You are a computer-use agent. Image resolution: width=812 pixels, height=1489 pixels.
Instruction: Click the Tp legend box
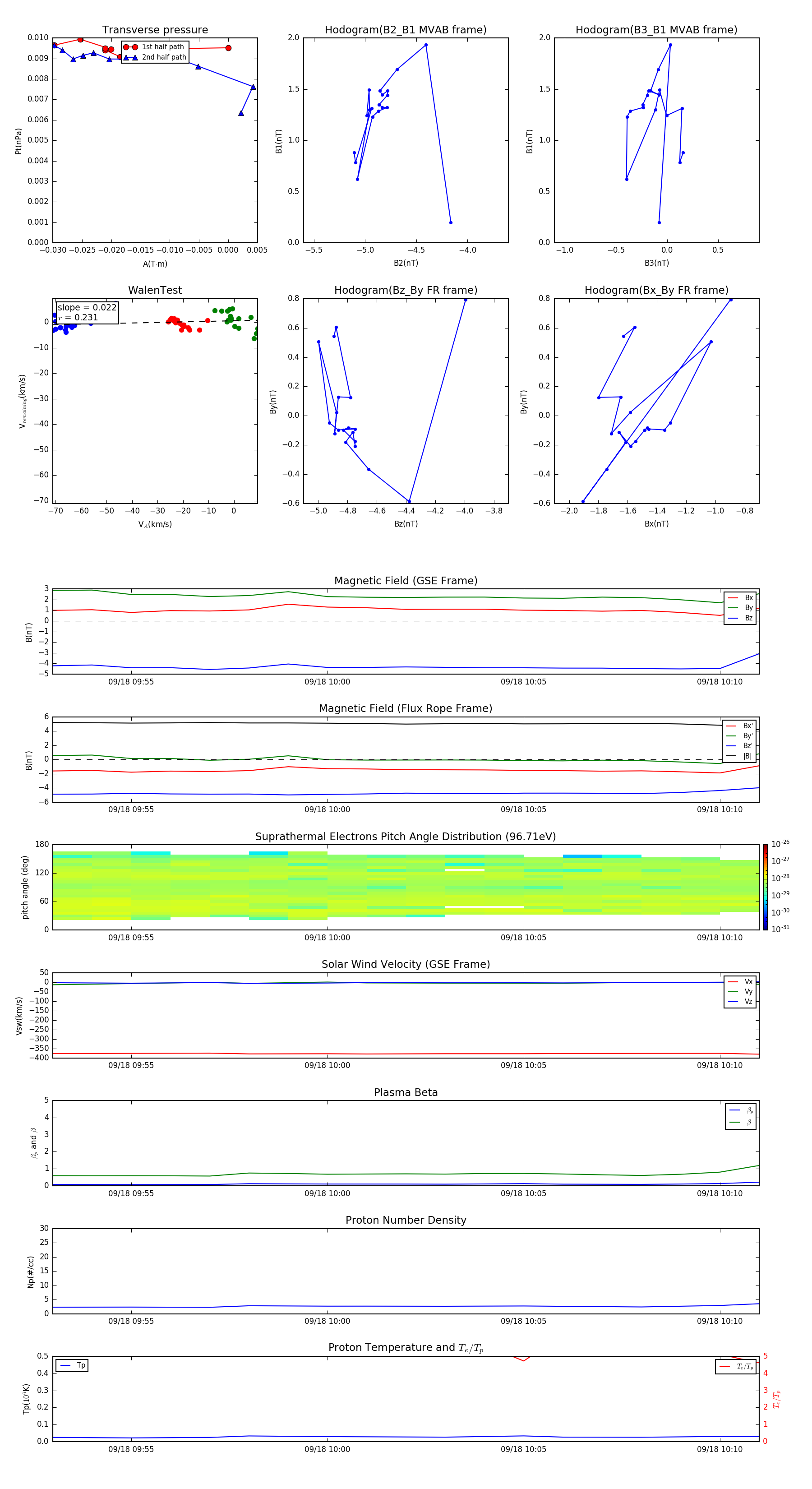(x=72, y=1366)
